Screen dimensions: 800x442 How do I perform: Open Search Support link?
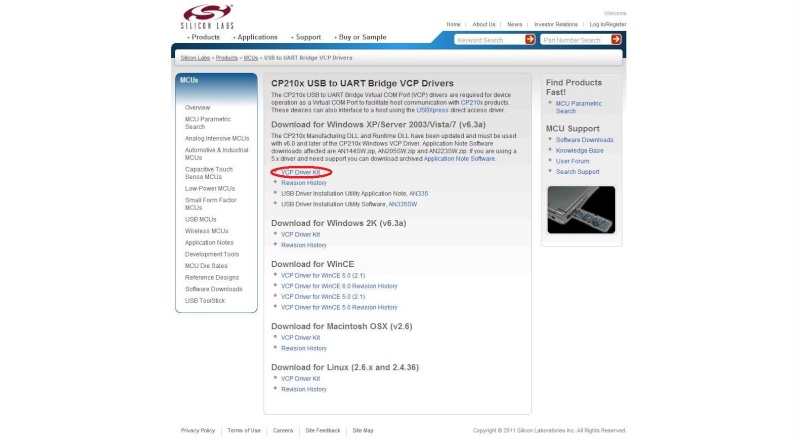[x=577, y=172]
